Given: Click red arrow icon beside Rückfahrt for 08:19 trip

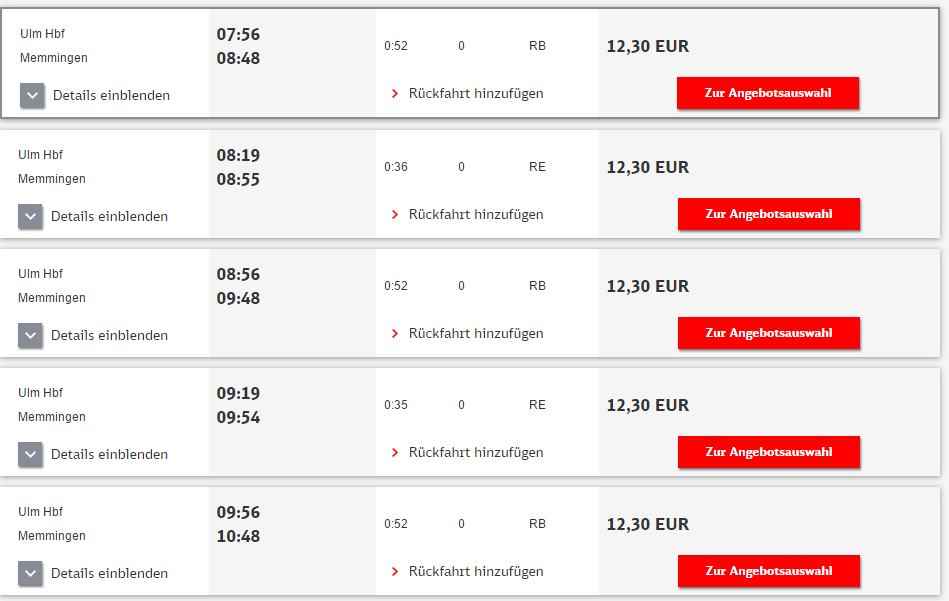Looking at the screenshot, I should pyautogui.click(x=395, y=215).
